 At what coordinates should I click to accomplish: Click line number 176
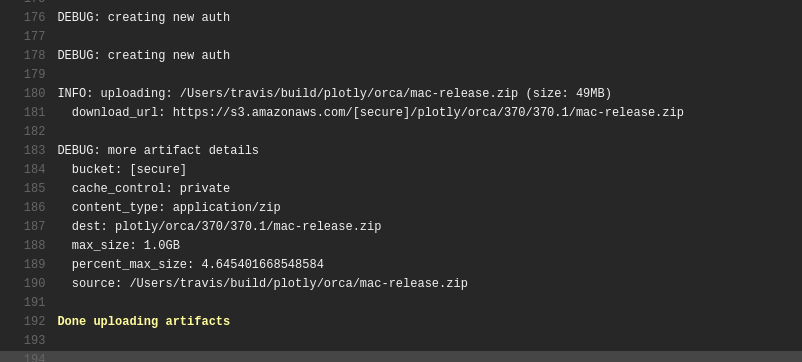tap(34, 17)
